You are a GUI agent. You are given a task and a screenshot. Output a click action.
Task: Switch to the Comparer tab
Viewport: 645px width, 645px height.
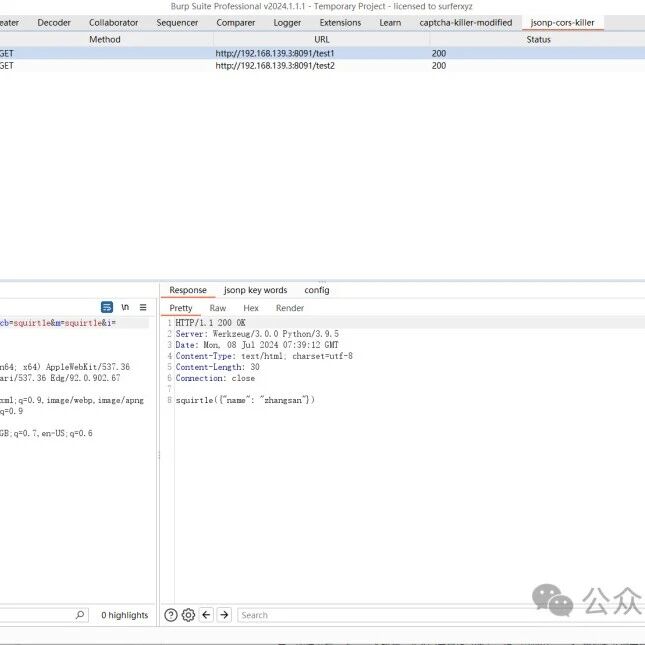[x=236, y=23]
